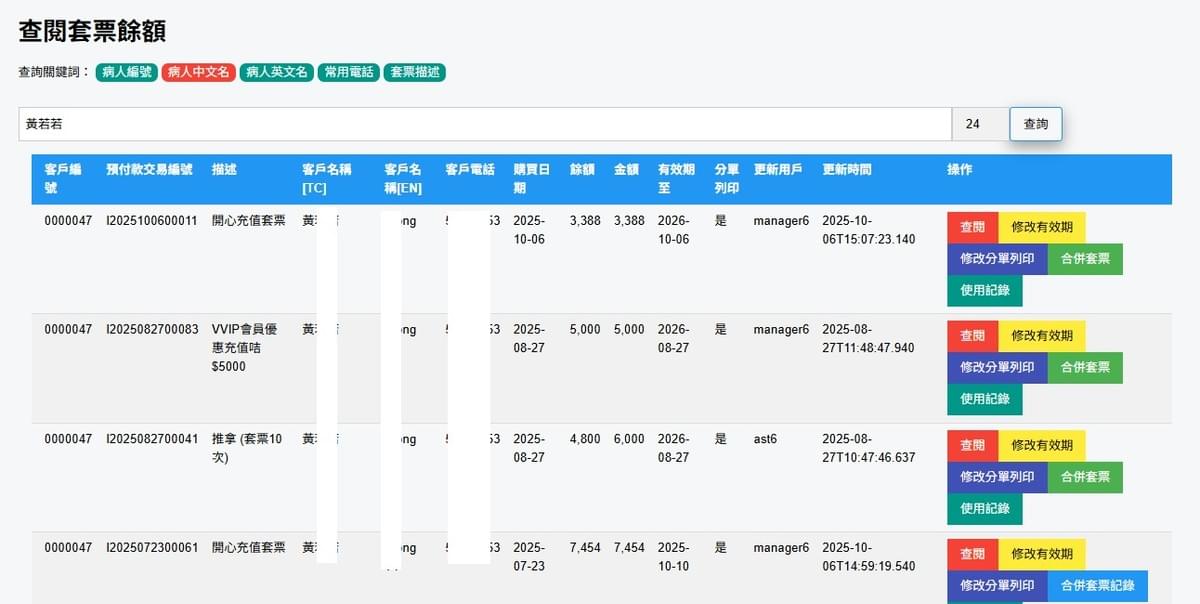Open 使用記錄 for the first package row

coord(984,290)
